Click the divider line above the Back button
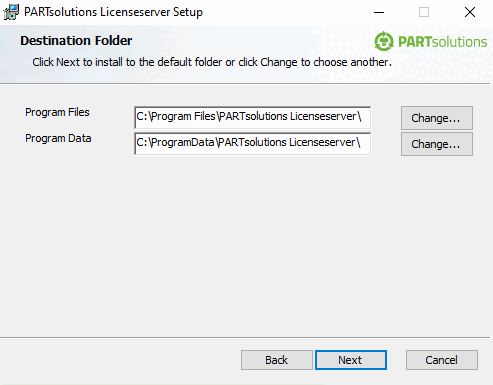This screenshot has height=385, width=493. point(245,337)
